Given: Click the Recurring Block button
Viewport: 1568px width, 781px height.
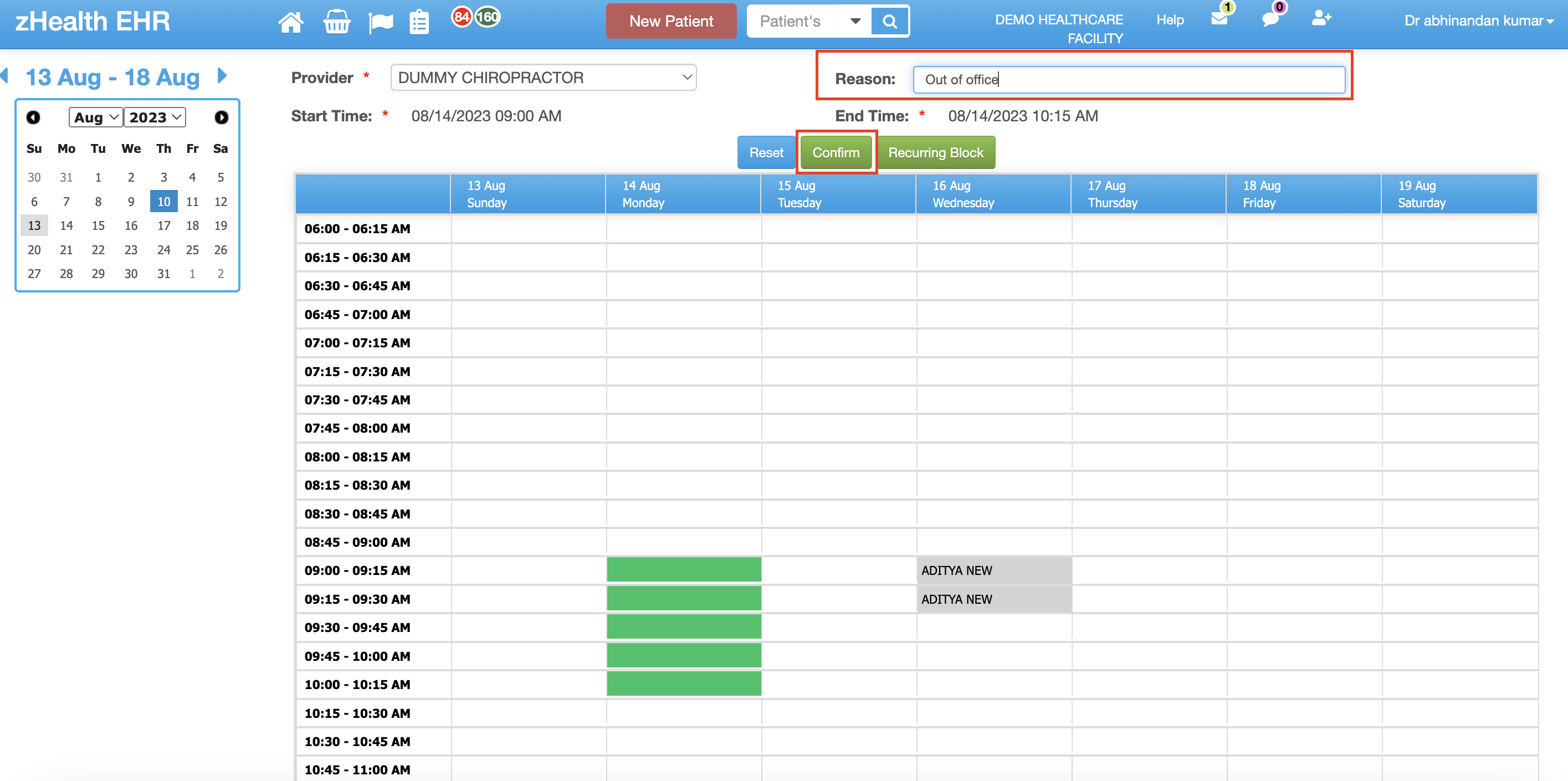Looking at the screenshot, I should tap(936, 152).
